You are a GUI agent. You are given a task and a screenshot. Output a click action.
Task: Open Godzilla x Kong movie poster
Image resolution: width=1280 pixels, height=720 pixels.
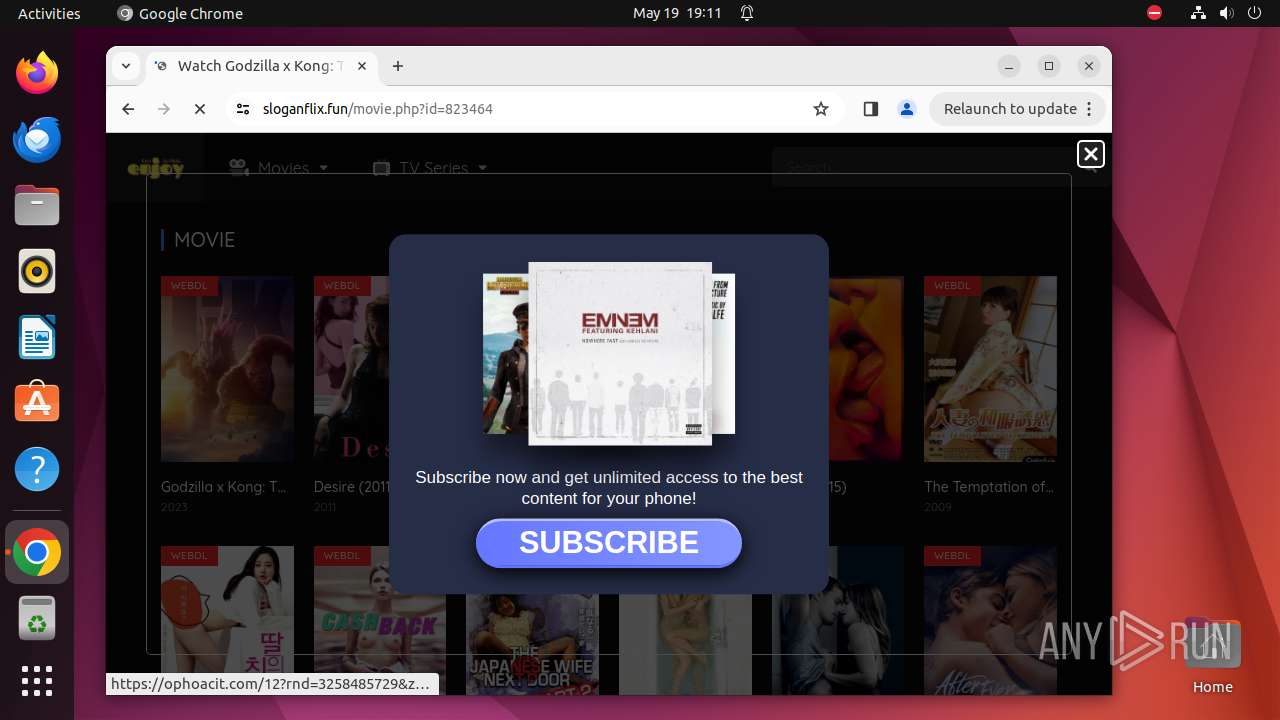(x=227, y=369)
